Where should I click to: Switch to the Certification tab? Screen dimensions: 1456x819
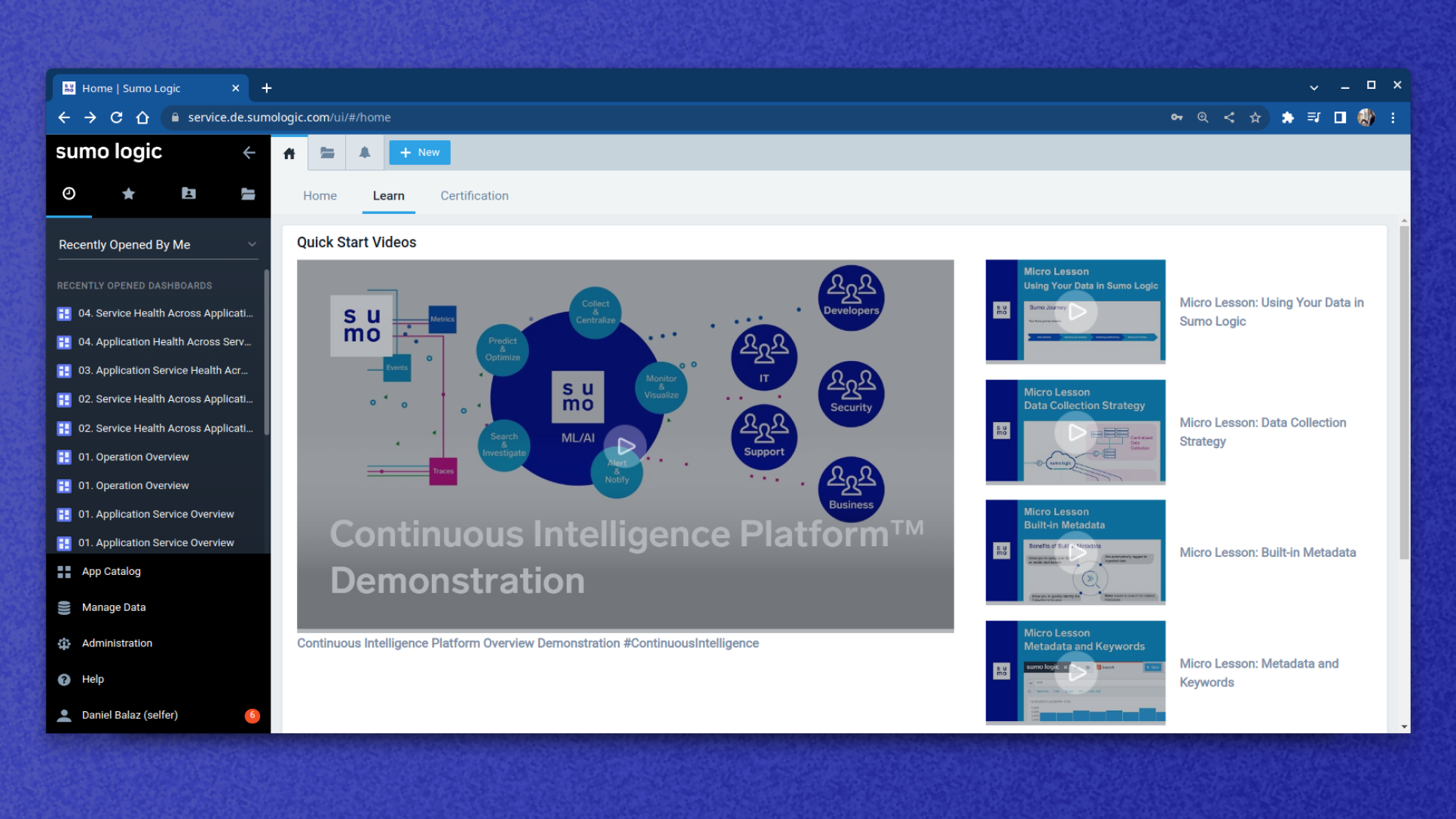(474, 196)
